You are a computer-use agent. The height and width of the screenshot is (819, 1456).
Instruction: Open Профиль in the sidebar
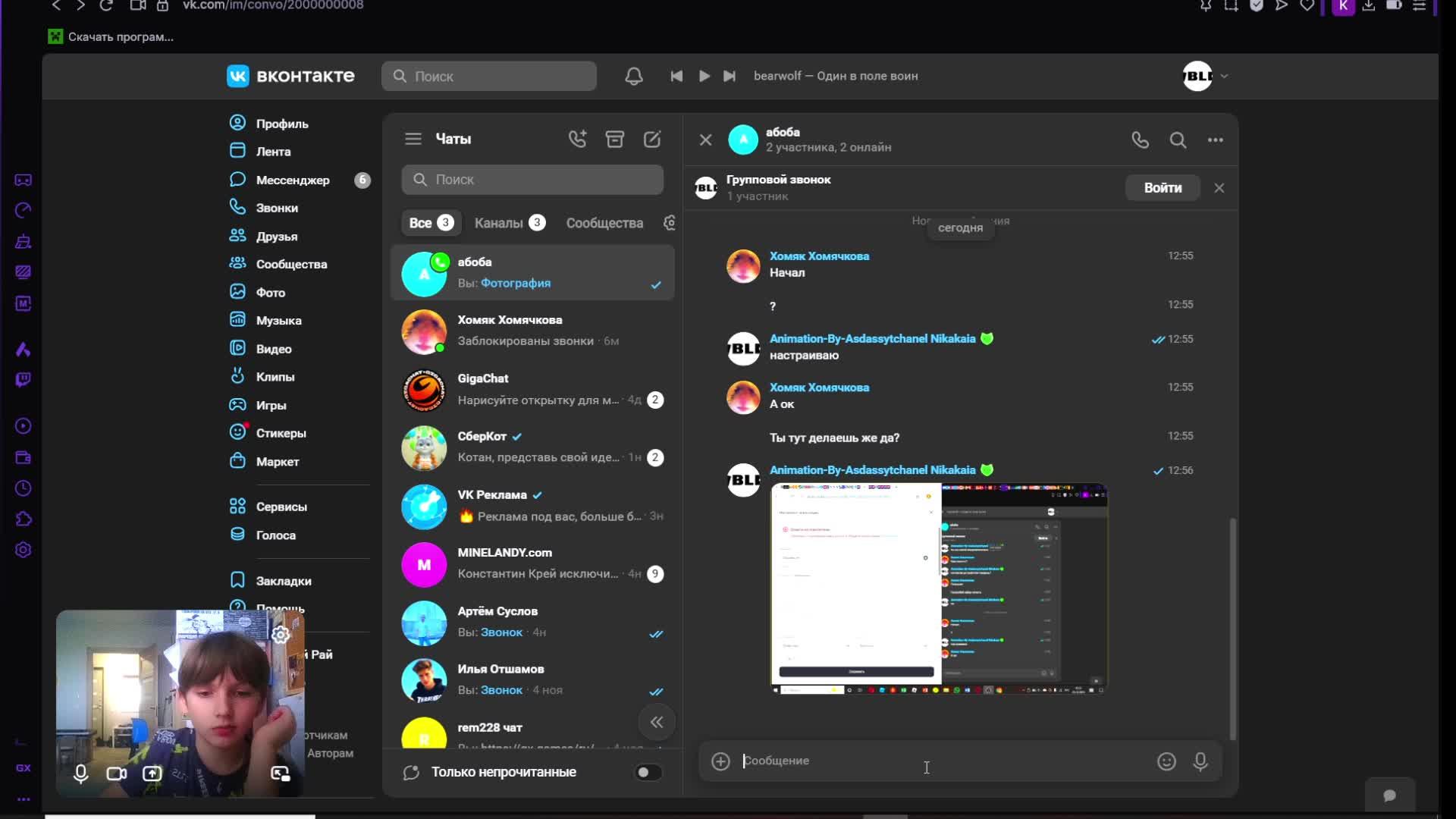281,124
